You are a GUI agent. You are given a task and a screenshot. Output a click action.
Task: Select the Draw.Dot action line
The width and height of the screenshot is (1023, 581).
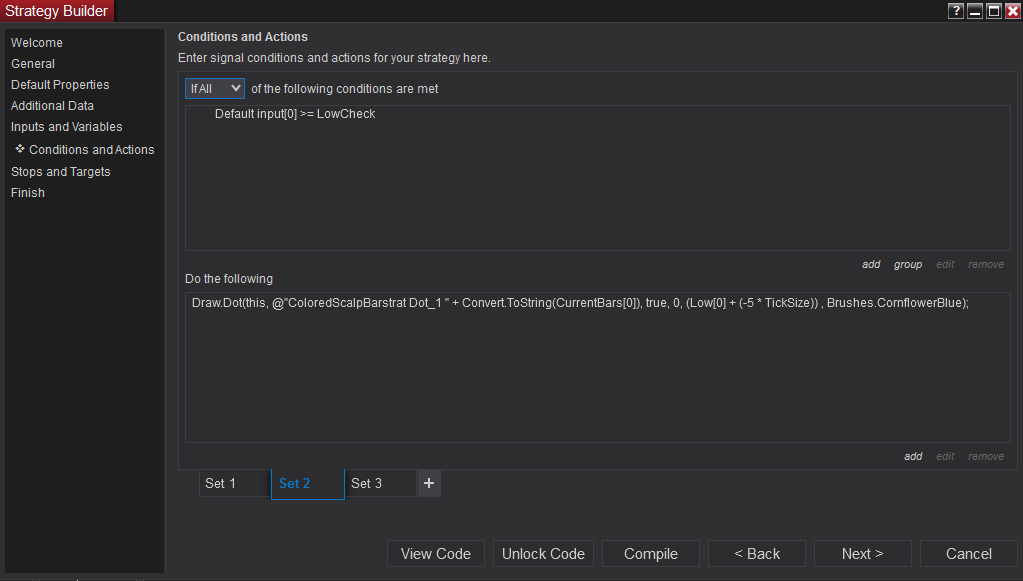580,303
